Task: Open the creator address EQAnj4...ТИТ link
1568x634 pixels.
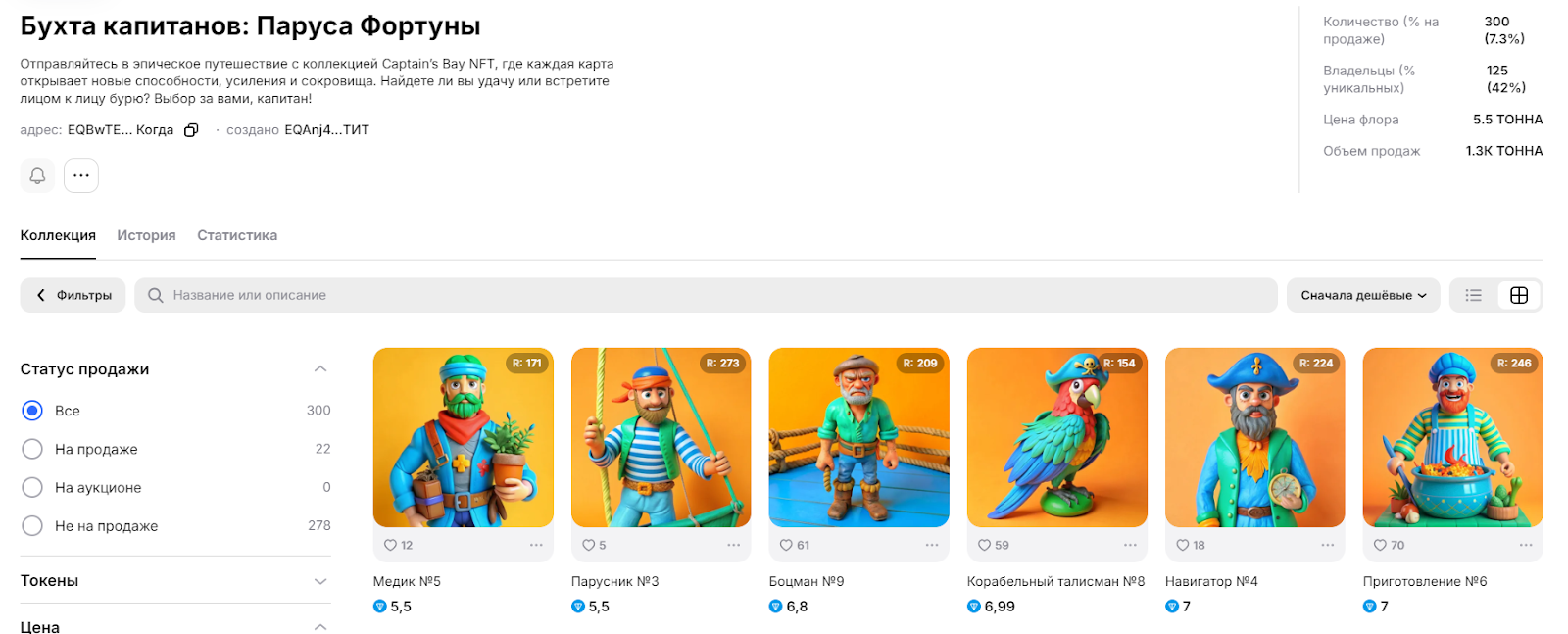Action: tap(326, 130)
